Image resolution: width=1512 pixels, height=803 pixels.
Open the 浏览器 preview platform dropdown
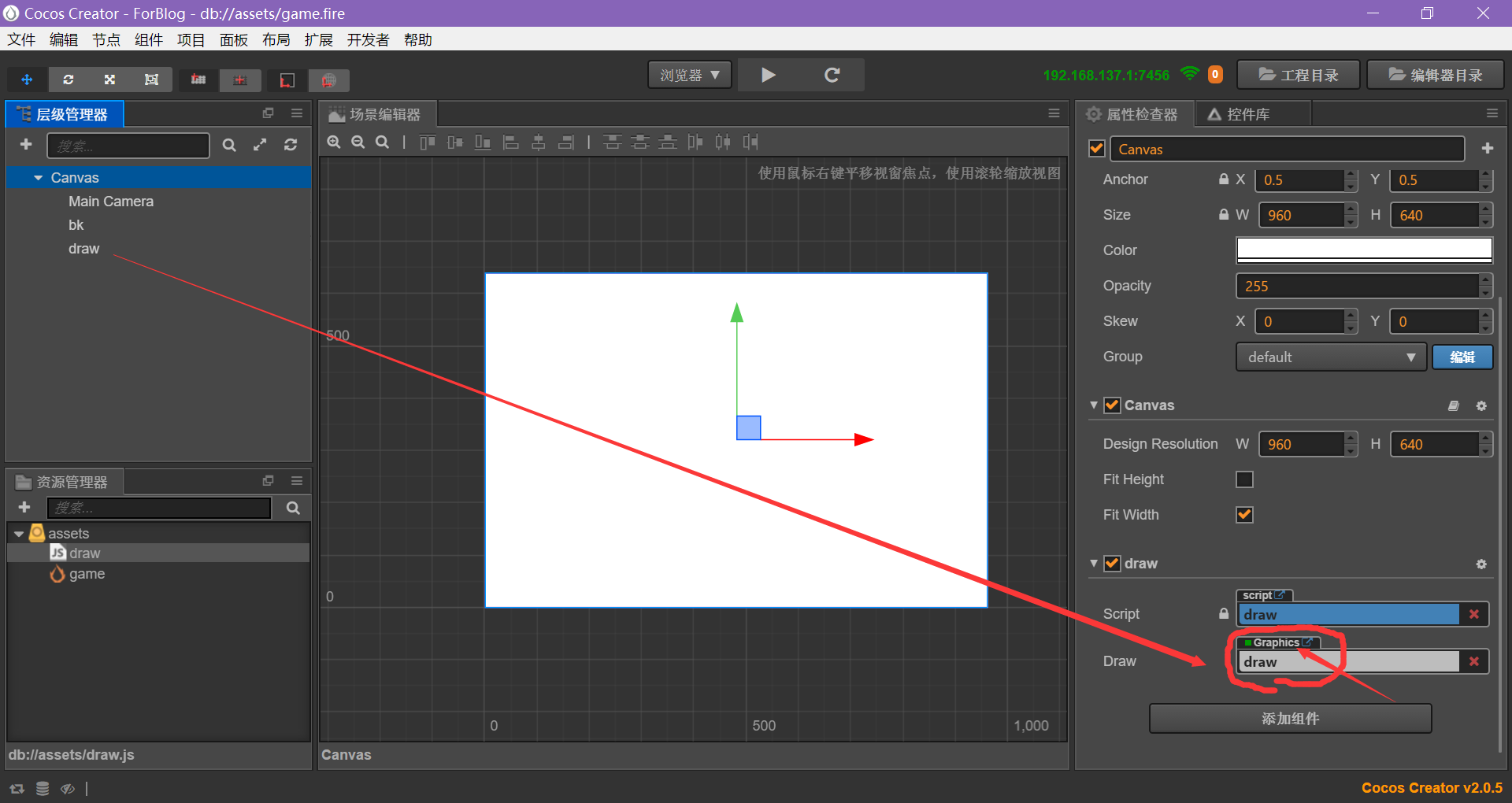pos(689,74)
